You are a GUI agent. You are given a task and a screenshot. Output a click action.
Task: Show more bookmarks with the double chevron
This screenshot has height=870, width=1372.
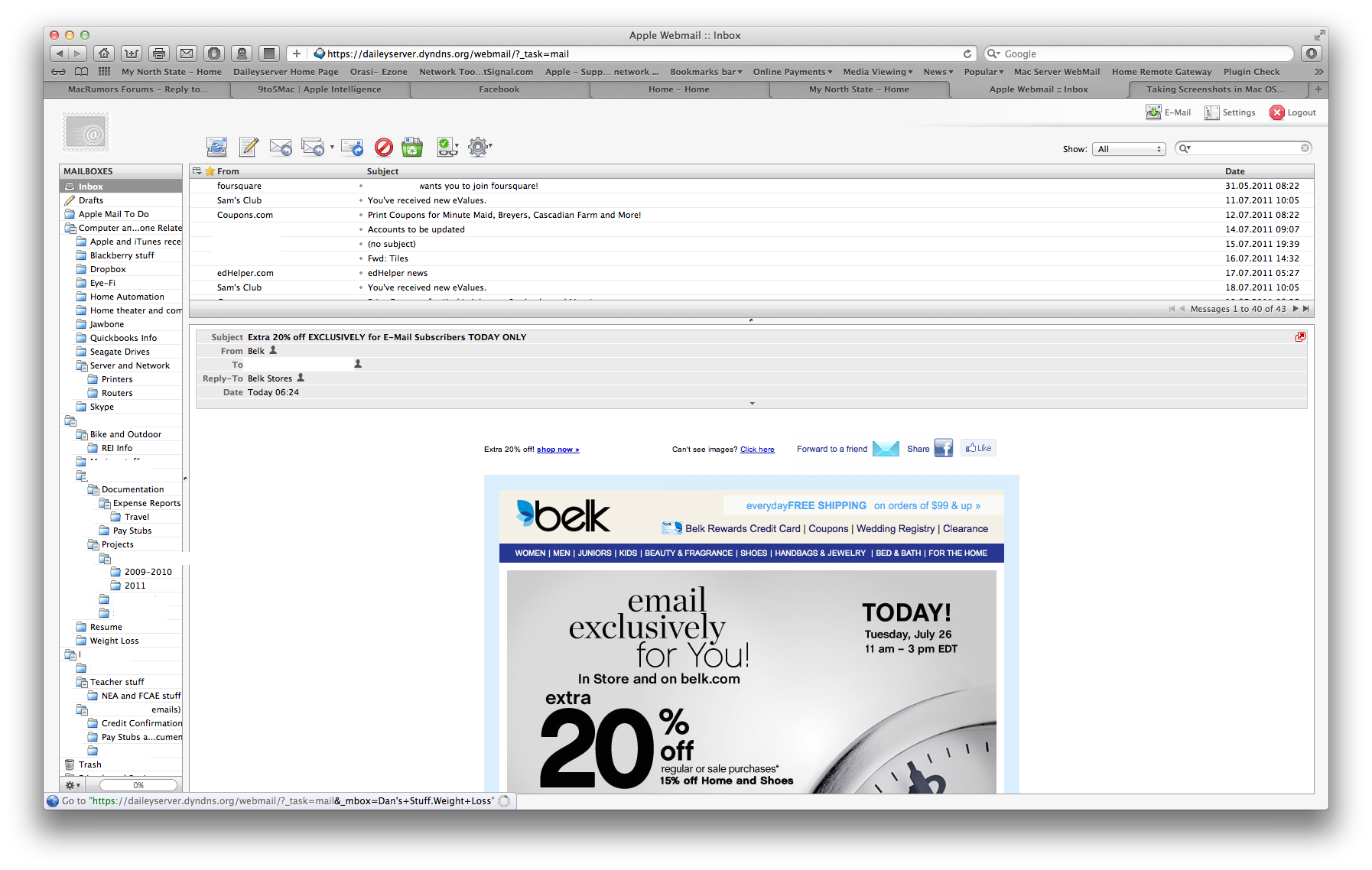click(x=1318, y=72)
